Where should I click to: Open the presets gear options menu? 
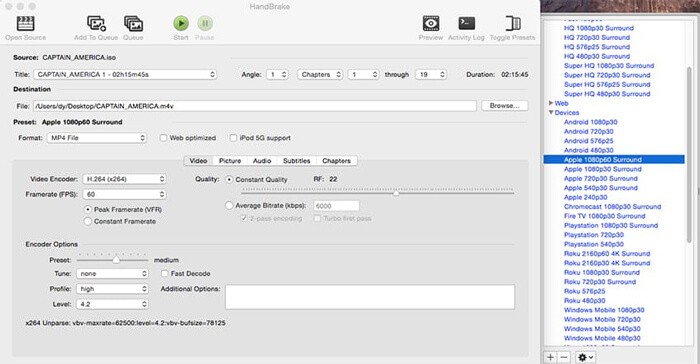click(x=585, y=357)
